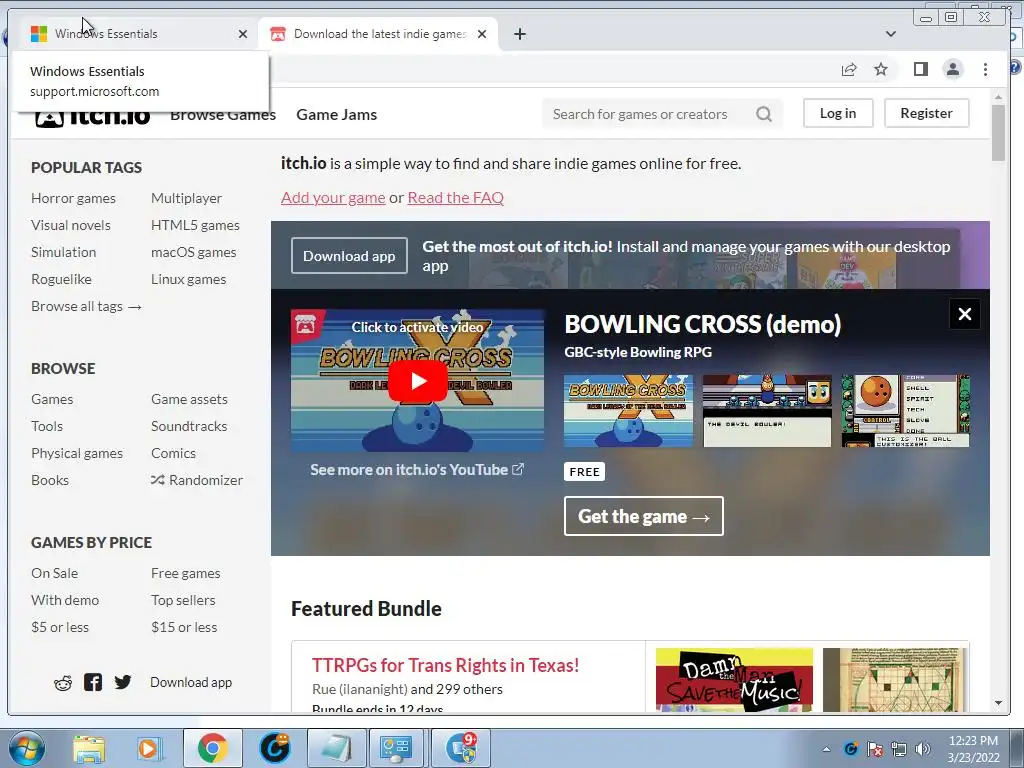The height and width of the screenshot is (768, 1024).
Task: Show hidden tray icons arrow
Action: pos(826,749)
